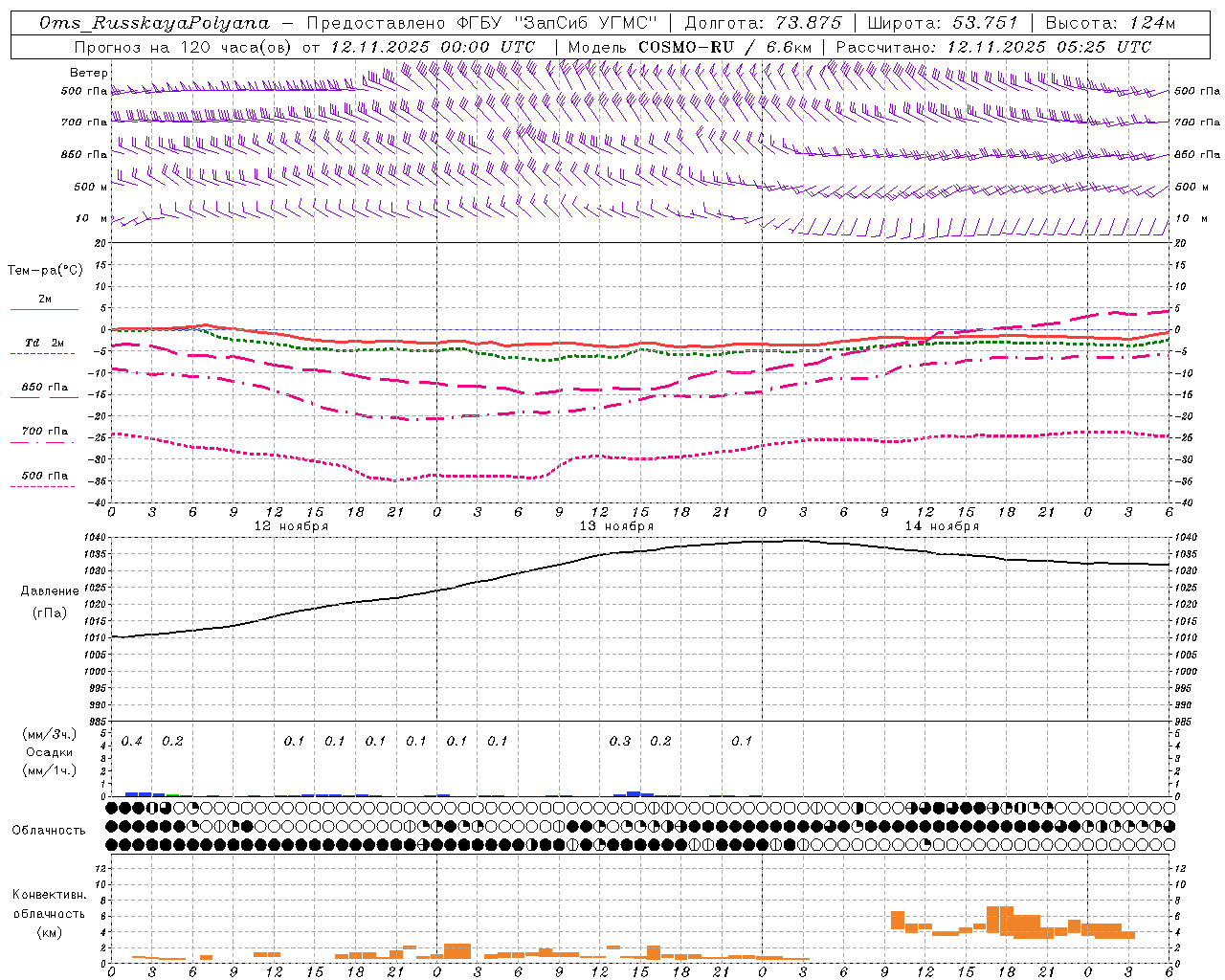The width and height of the screenshot is (1225, 980).
Task: Click the '(гПа)' pressure unit label
Action: click(50, 613)
